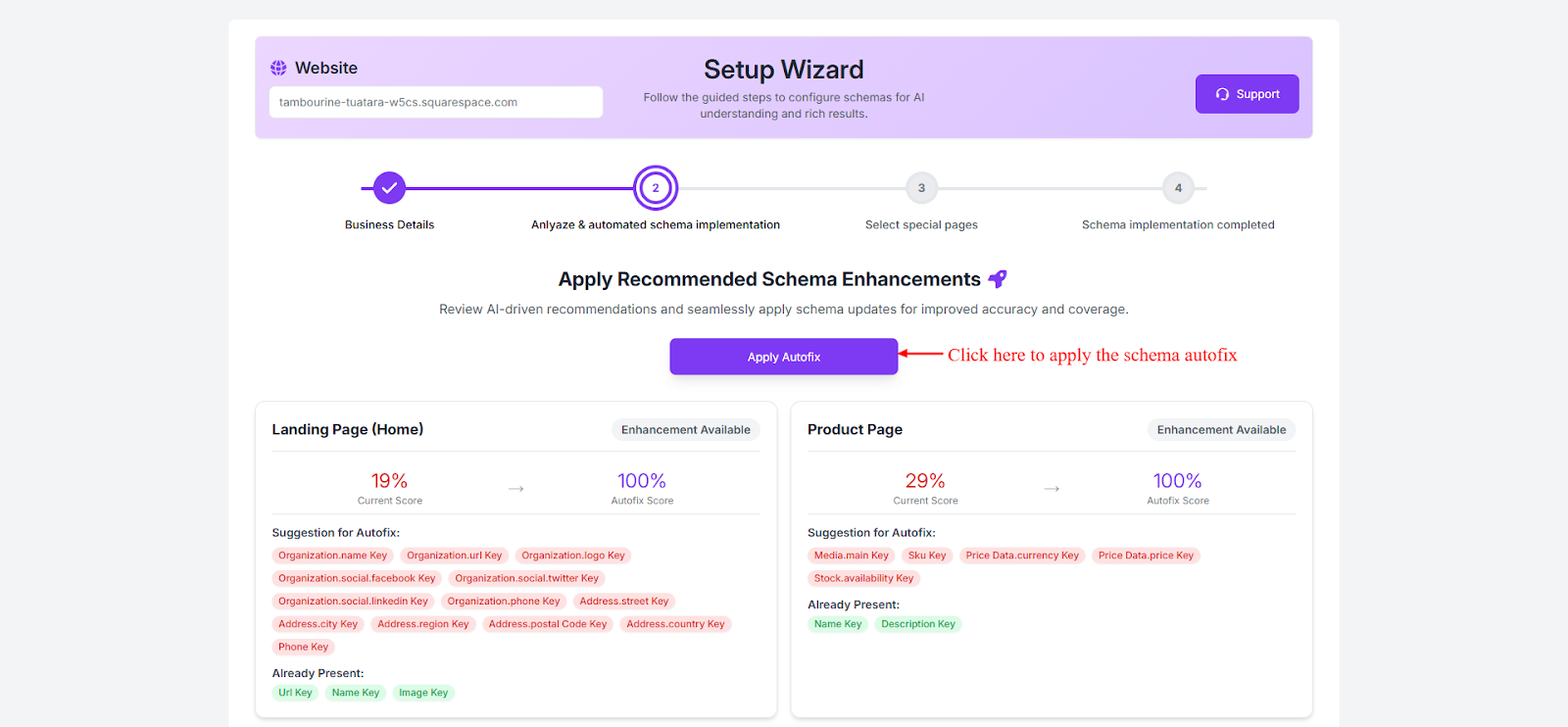Image resolution: width=1568 pixels, height=727 pixels.
Task: Select step 2 circle in the wizard
Action: tap(656, 188)
